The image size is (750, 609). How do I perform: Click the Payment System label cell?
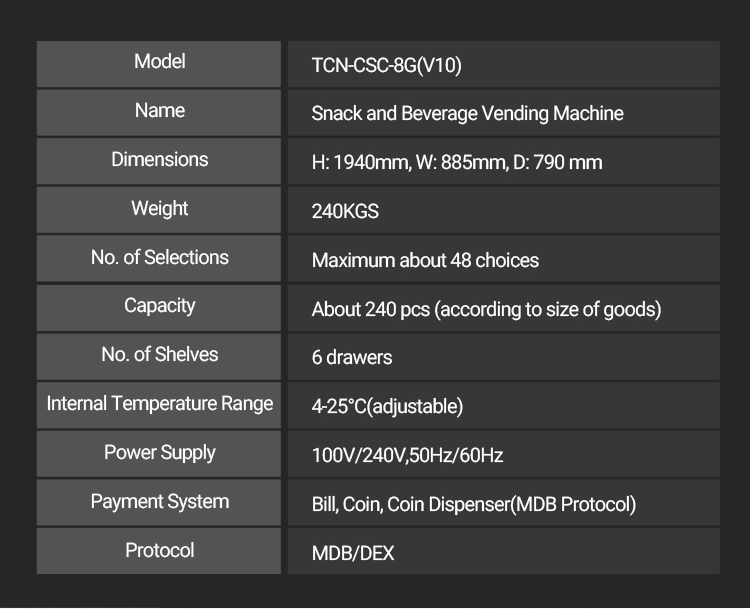pos(160,502)
